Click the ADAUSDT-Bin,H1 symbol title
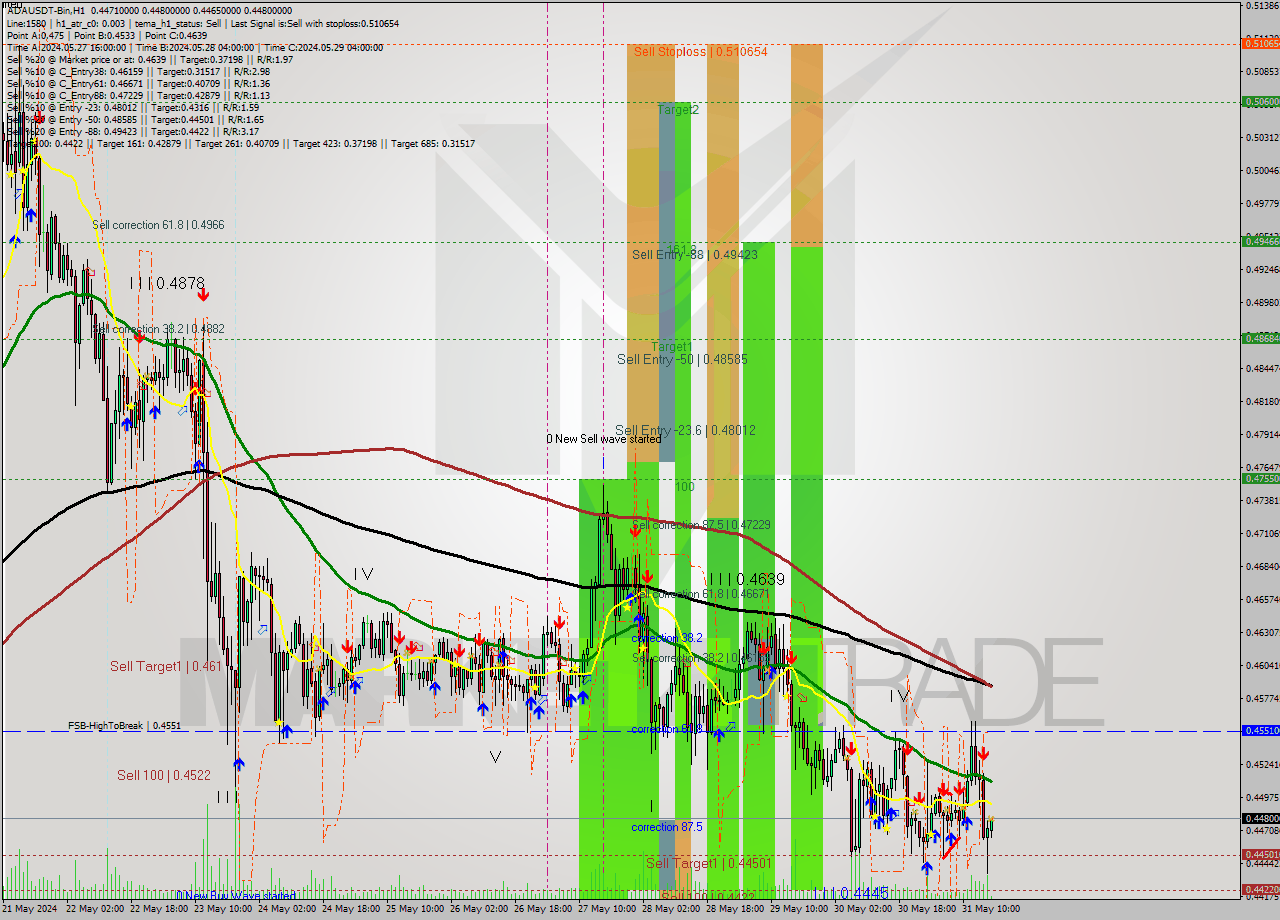This screenshot has width=1280, height=920. click(45, 10)
